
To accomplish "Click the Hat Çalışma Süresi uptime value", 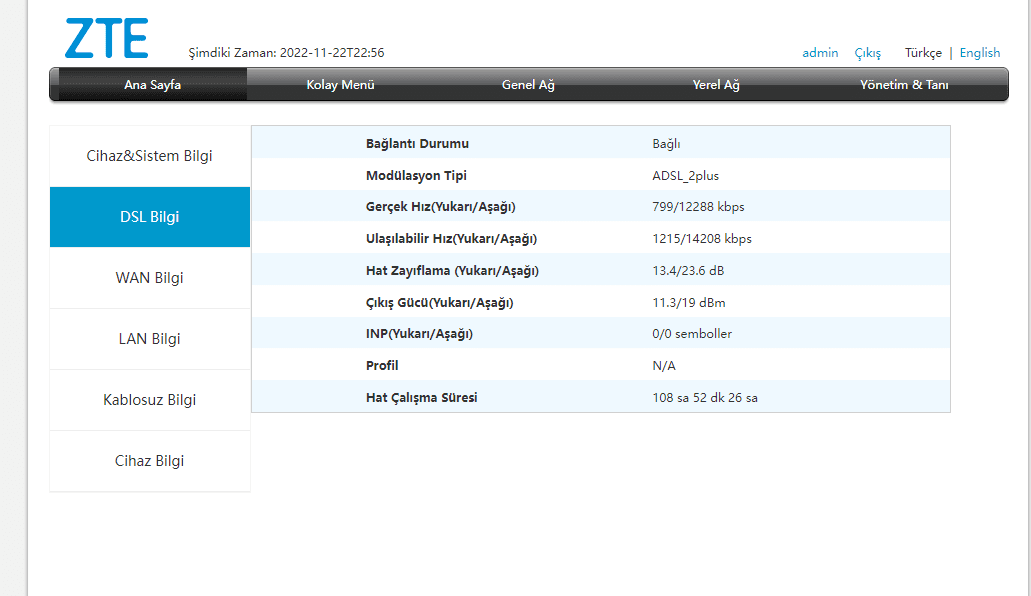I will tap(705, 398).
